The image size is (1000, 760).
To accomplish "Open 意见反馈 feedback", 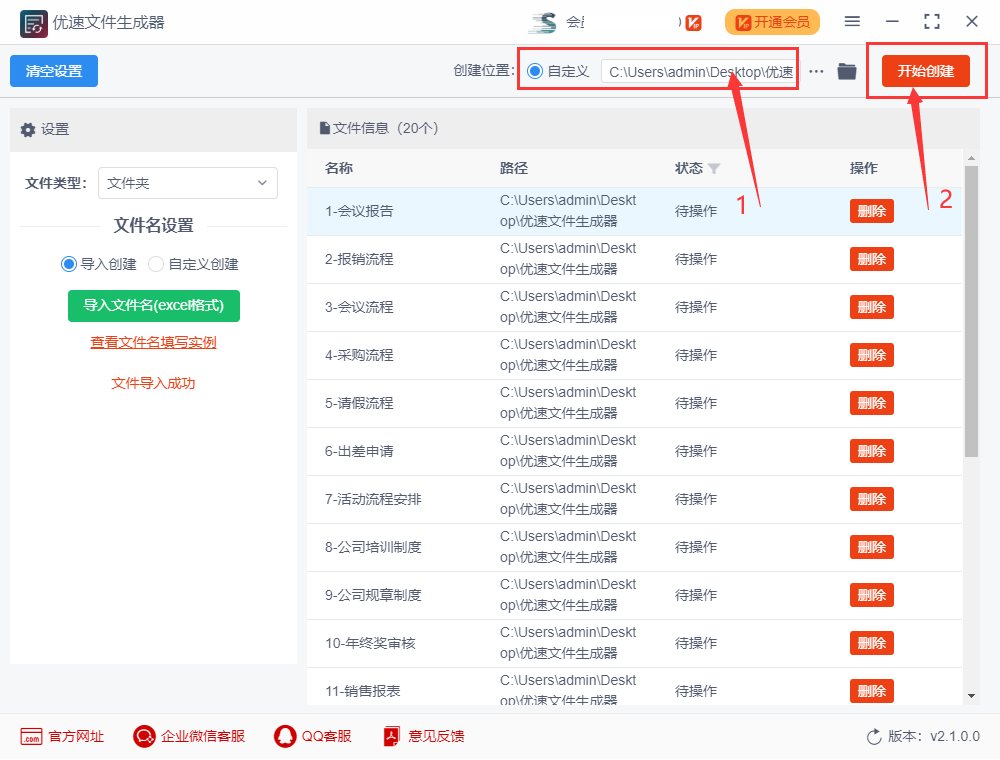I will pyautogui.click(x=390, y=736).
